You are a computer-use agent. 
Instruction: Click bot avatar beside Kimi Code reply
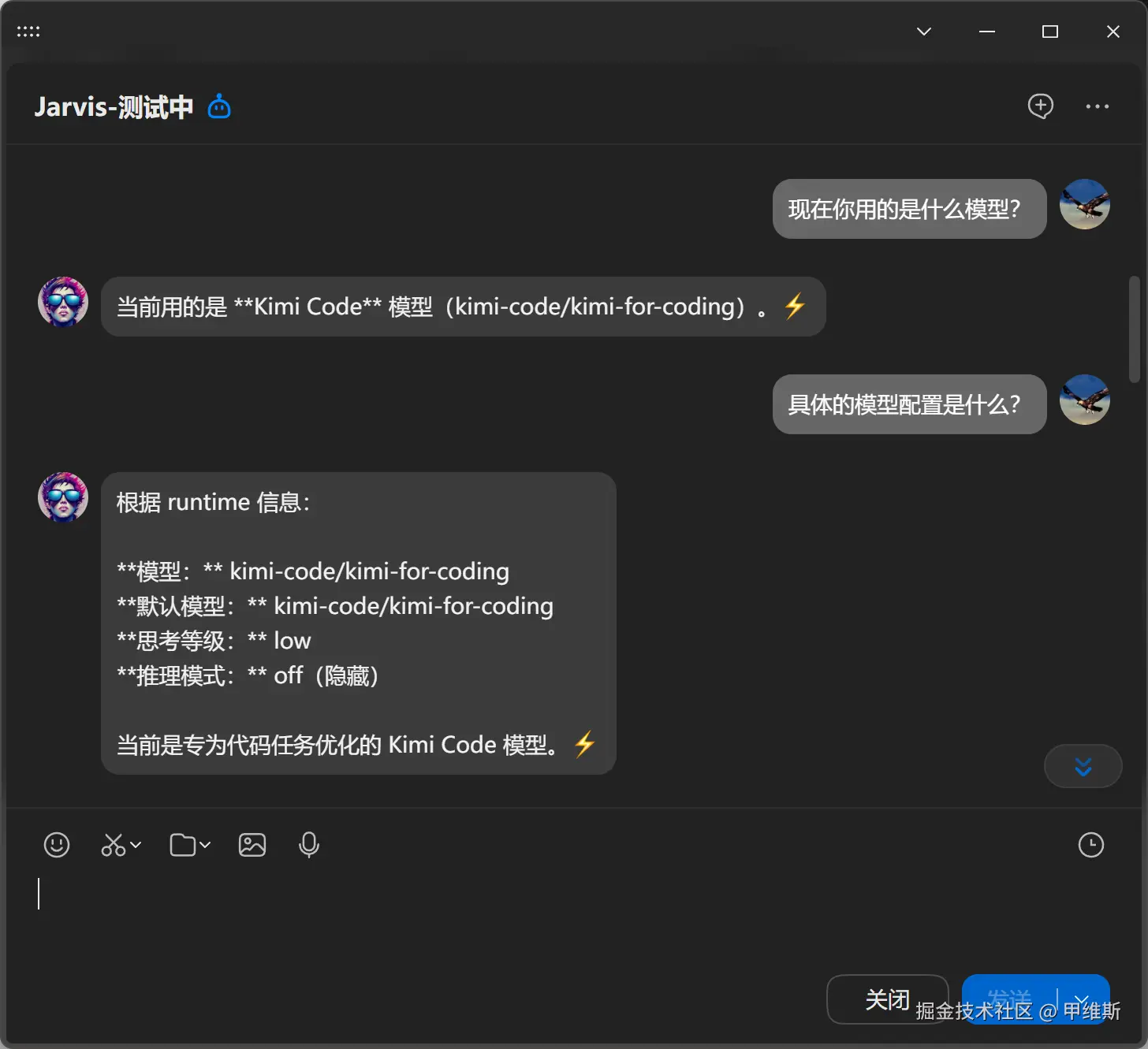point(63,302)
